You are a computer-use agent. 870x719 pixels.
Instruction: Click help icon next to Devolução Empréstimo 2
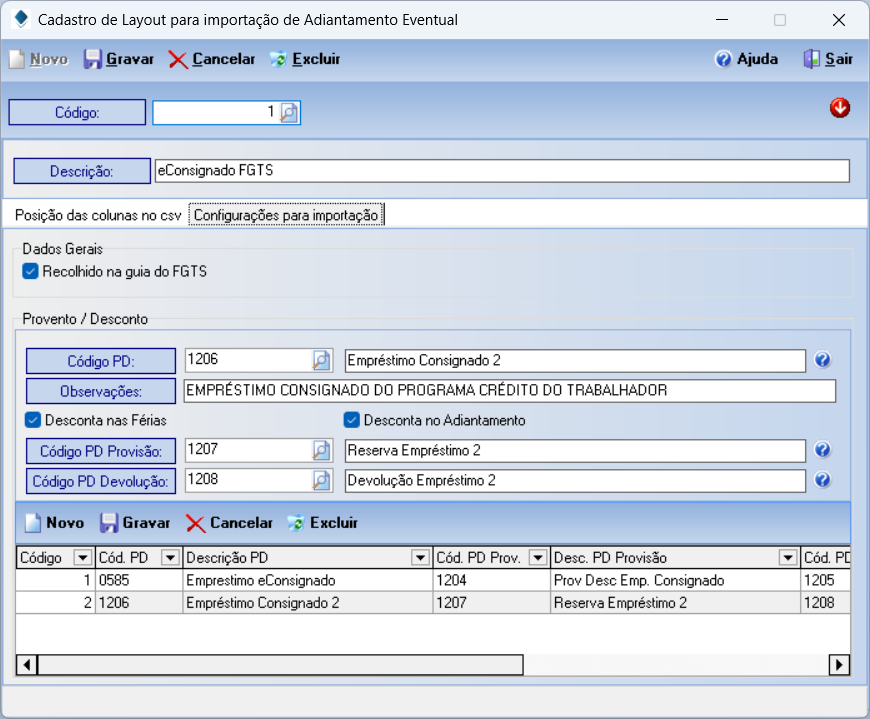823,481
